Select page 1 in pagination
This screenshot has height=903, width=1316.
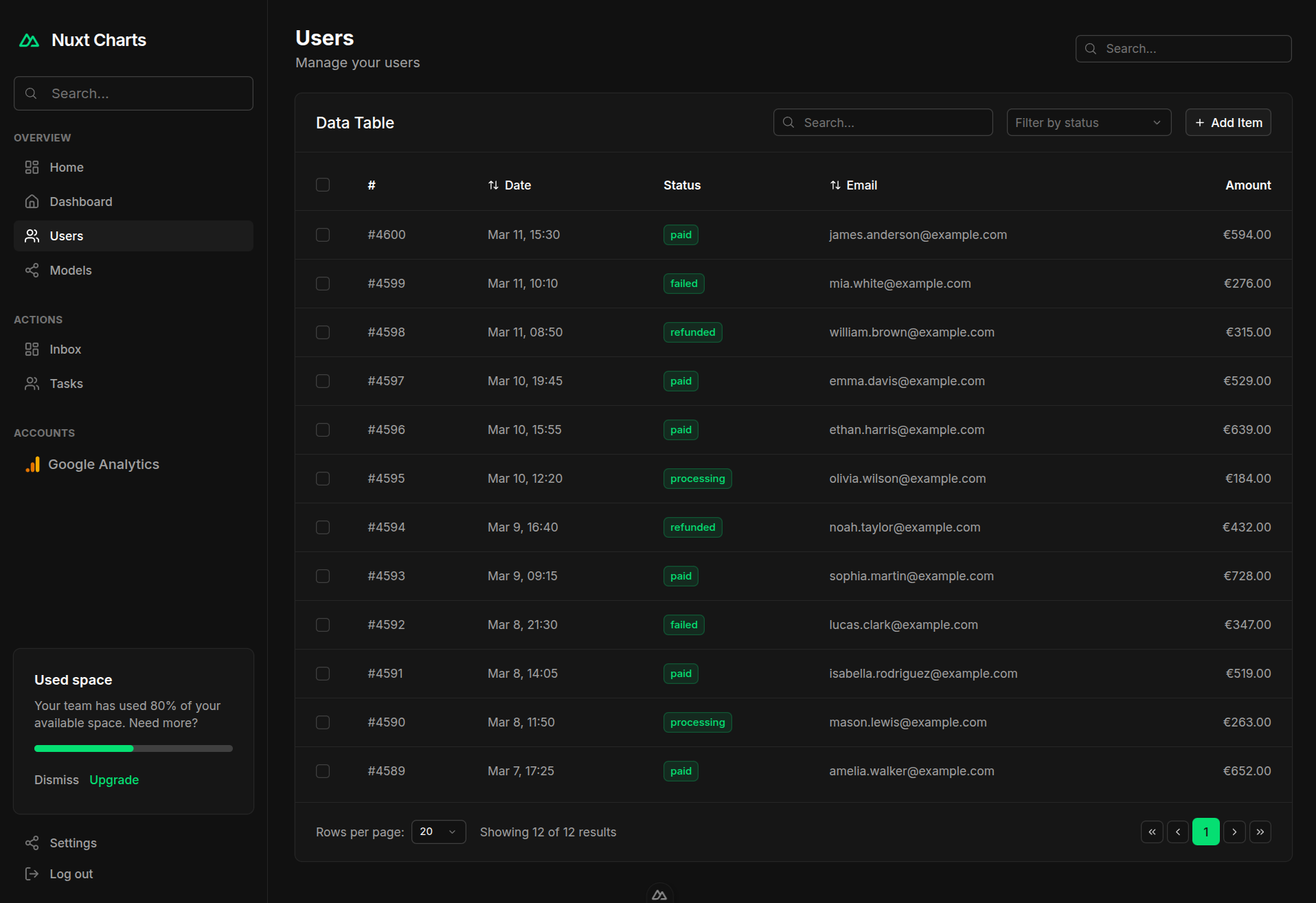[1205, 832]
